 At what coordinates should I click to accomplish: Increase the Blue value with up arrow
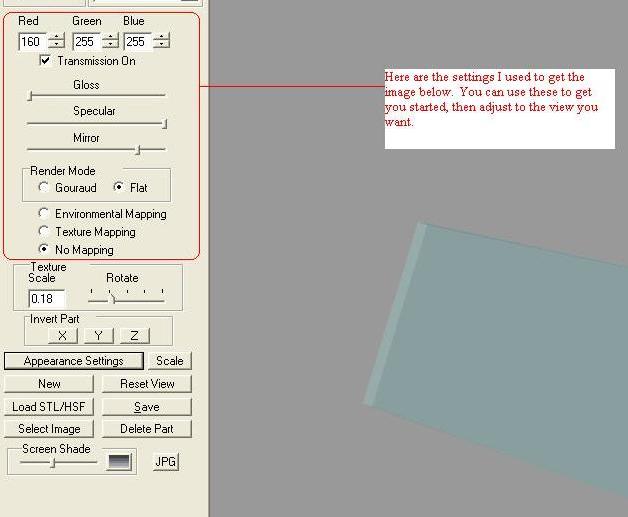tap(161, 37)
